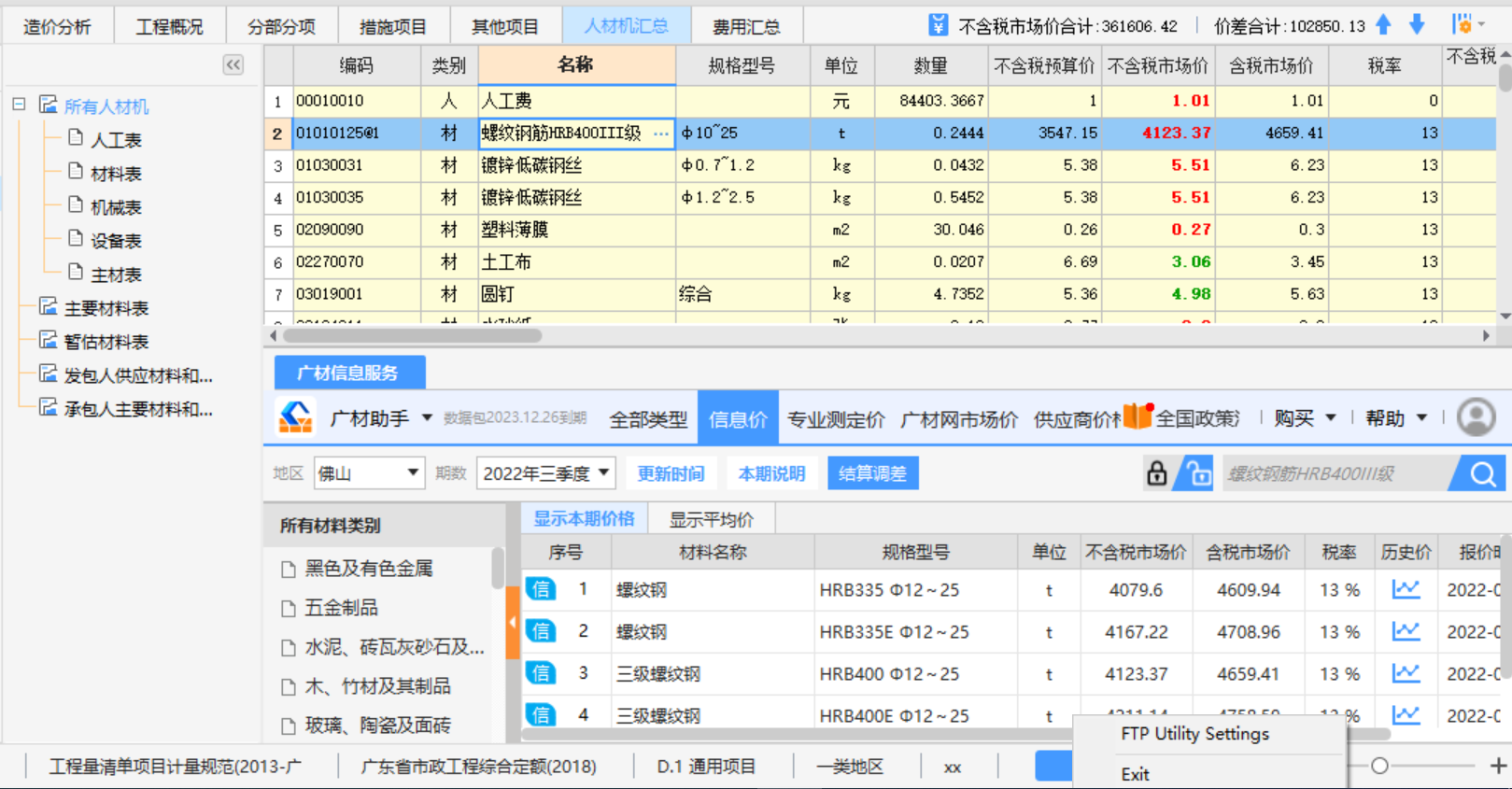
Task: Click the 信 icon for HRB335E row
Action: pos(541,631)
